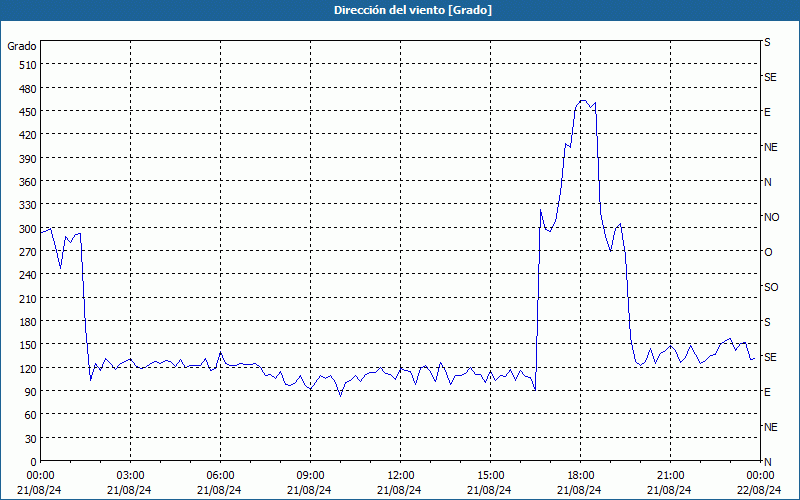Pick the 360 degree axis label

point(29,182)
